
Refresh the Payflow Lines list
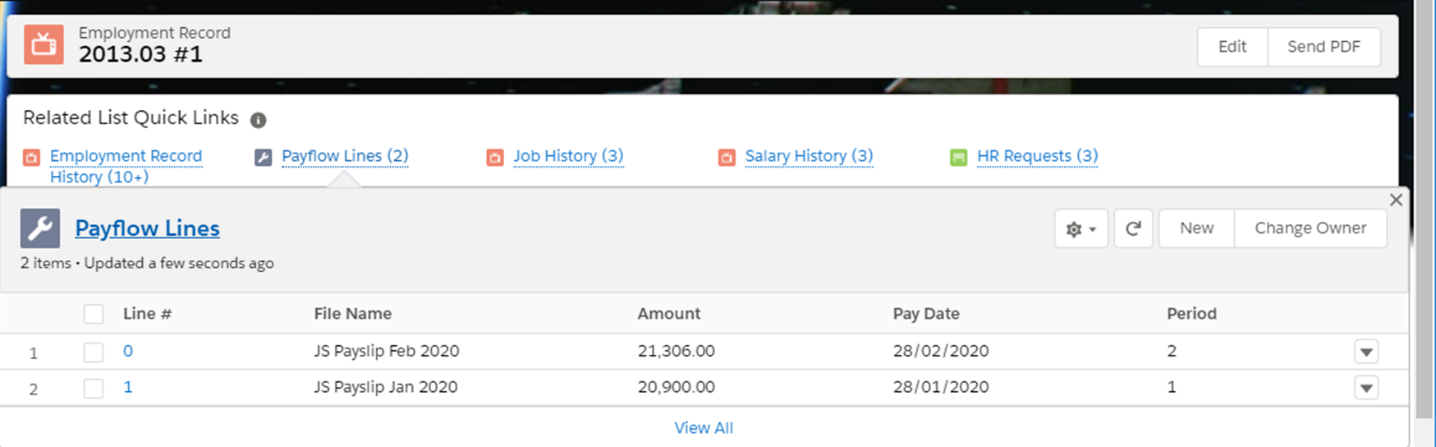point(1133,228)
